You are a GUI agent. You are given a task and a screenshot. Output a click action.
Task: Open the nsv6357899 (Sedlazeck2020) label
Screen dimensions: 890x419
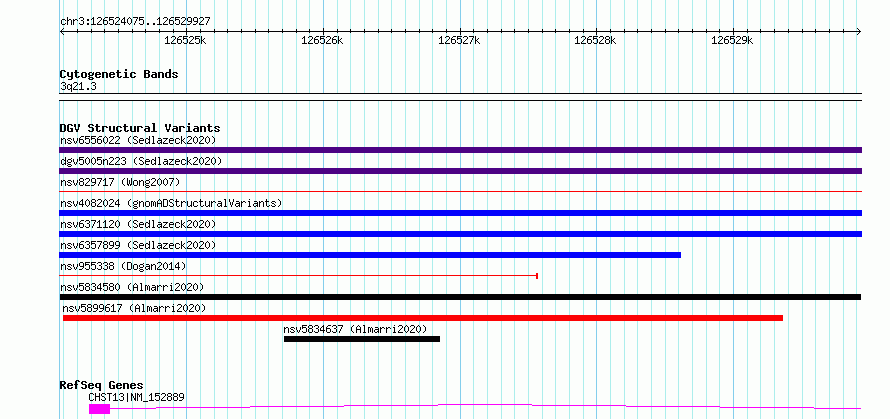138,245
